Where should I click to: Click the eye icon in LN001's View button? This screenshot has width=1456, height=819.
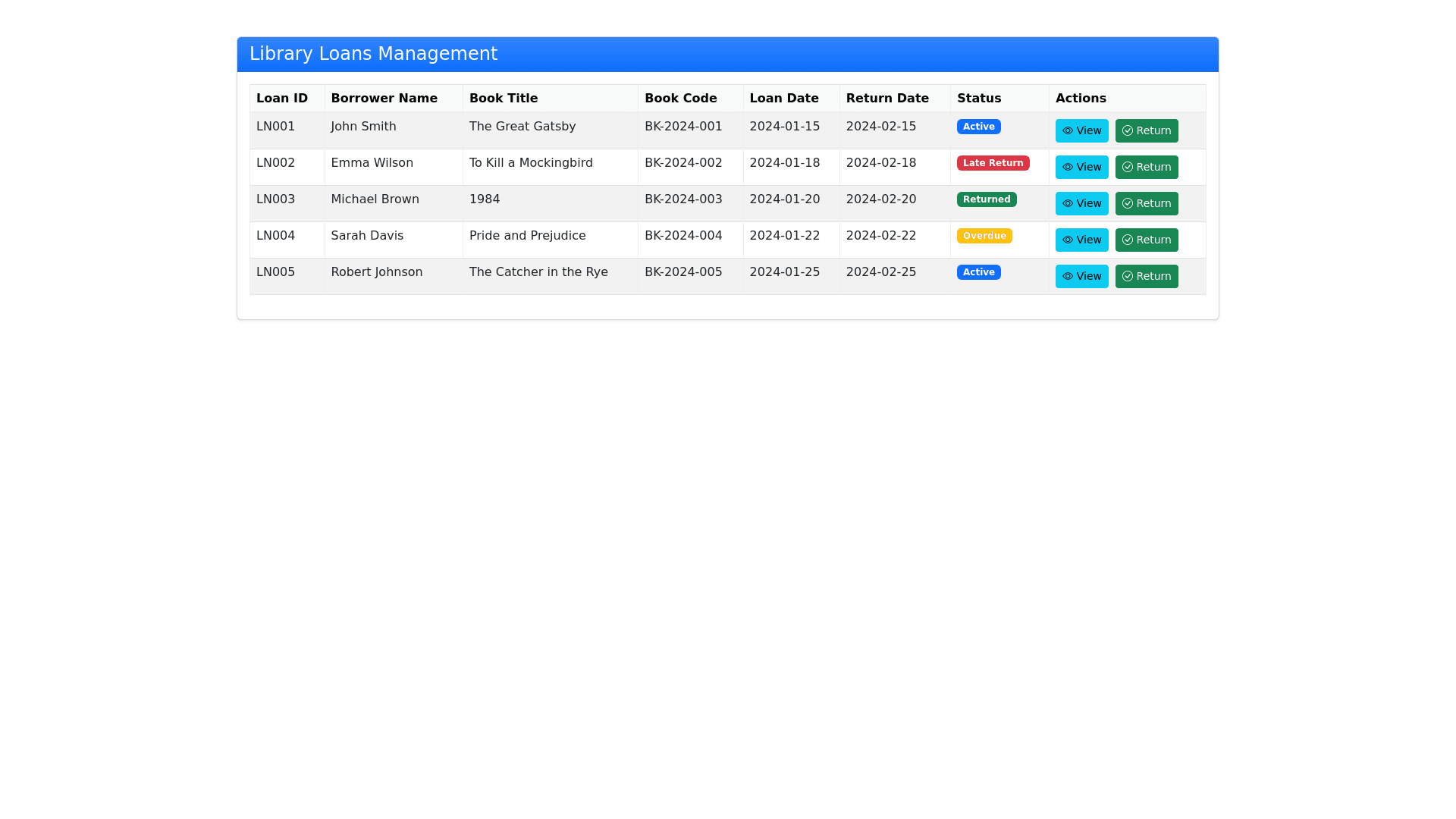(1067, 130)
